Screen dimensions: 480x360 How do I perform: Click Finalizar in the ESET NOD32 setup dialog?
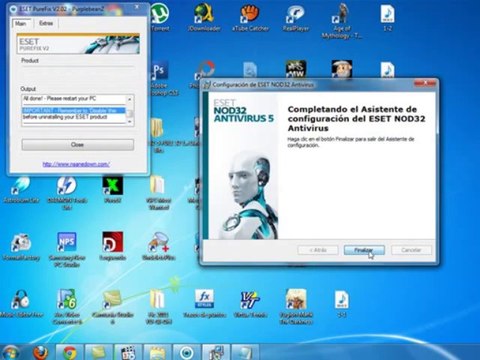364,250
